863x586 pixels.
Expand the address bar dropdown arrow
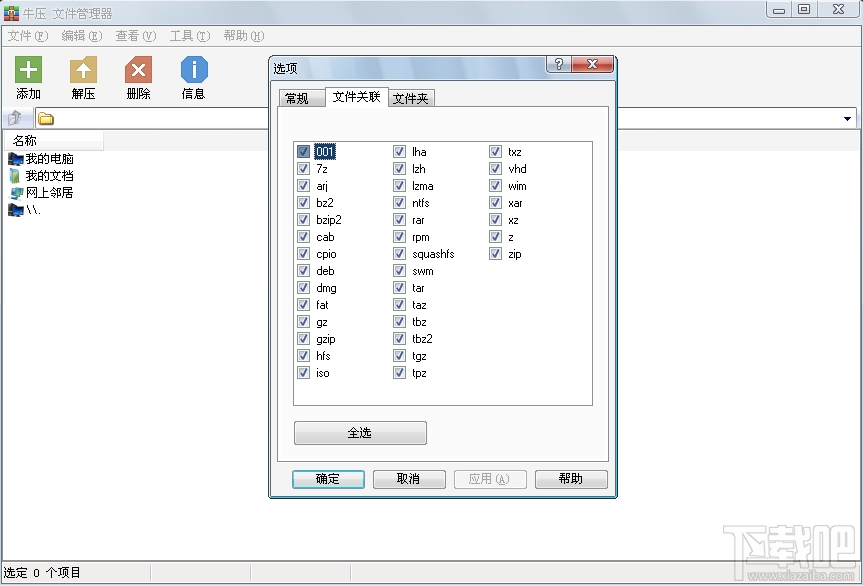(x=847, y=118)
